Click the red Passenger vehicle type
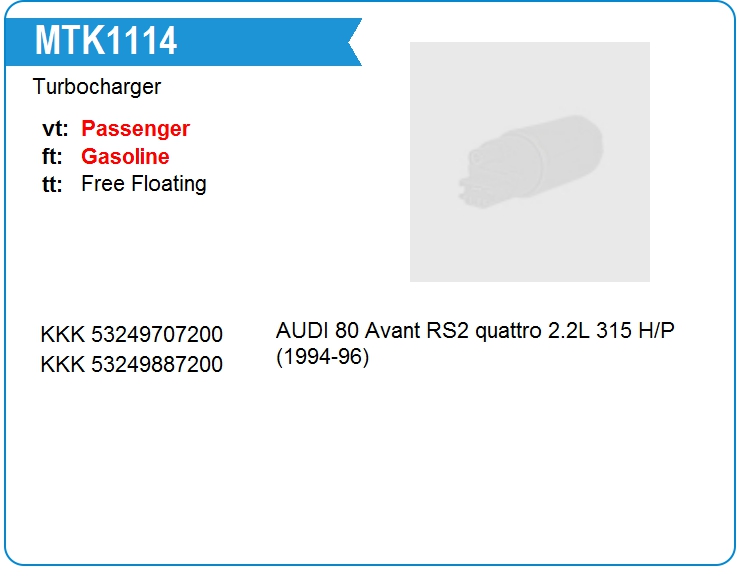The height and width of the screenshot is (576, 740). click(x=135, y=129)
